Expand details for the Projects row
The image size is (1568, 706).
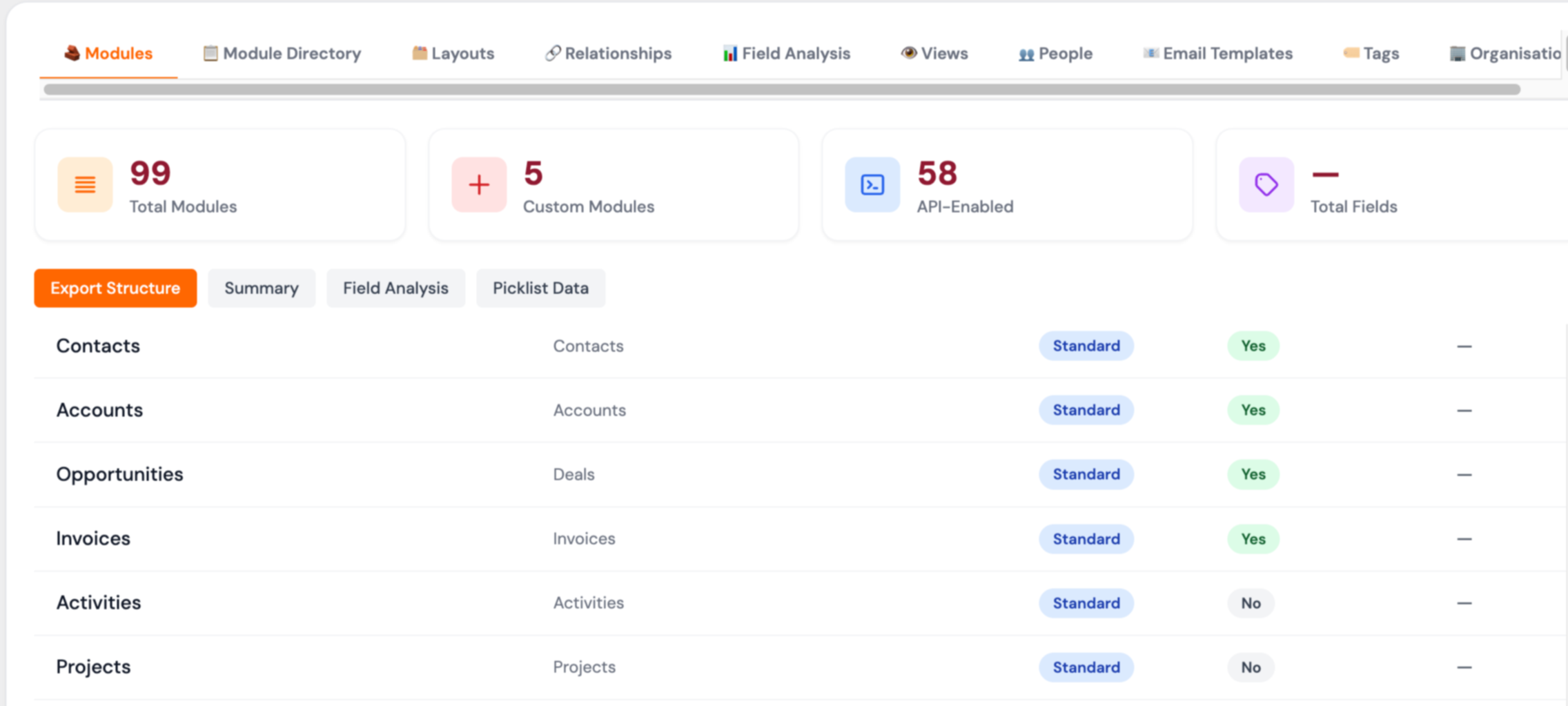(x=1465, y=667)
